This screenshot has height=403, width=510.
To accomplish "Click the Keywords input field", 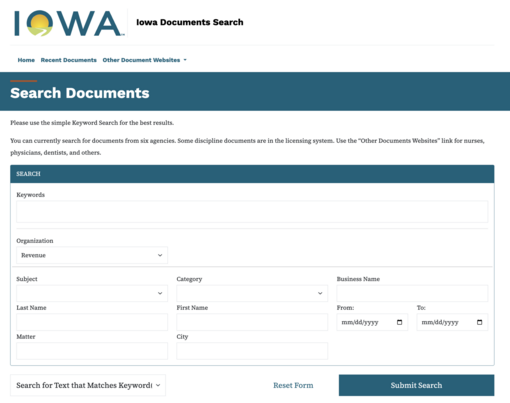I will click(252, 211).
